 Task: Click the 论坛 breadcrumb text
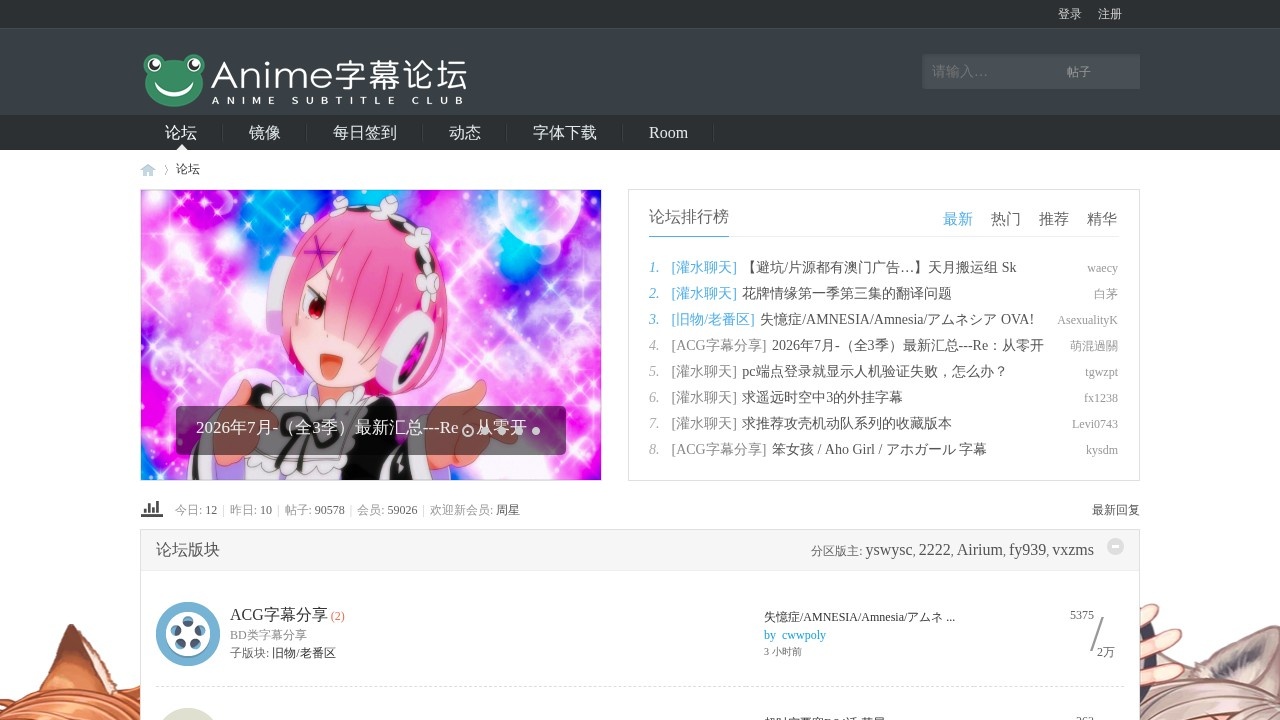point(188,170)
